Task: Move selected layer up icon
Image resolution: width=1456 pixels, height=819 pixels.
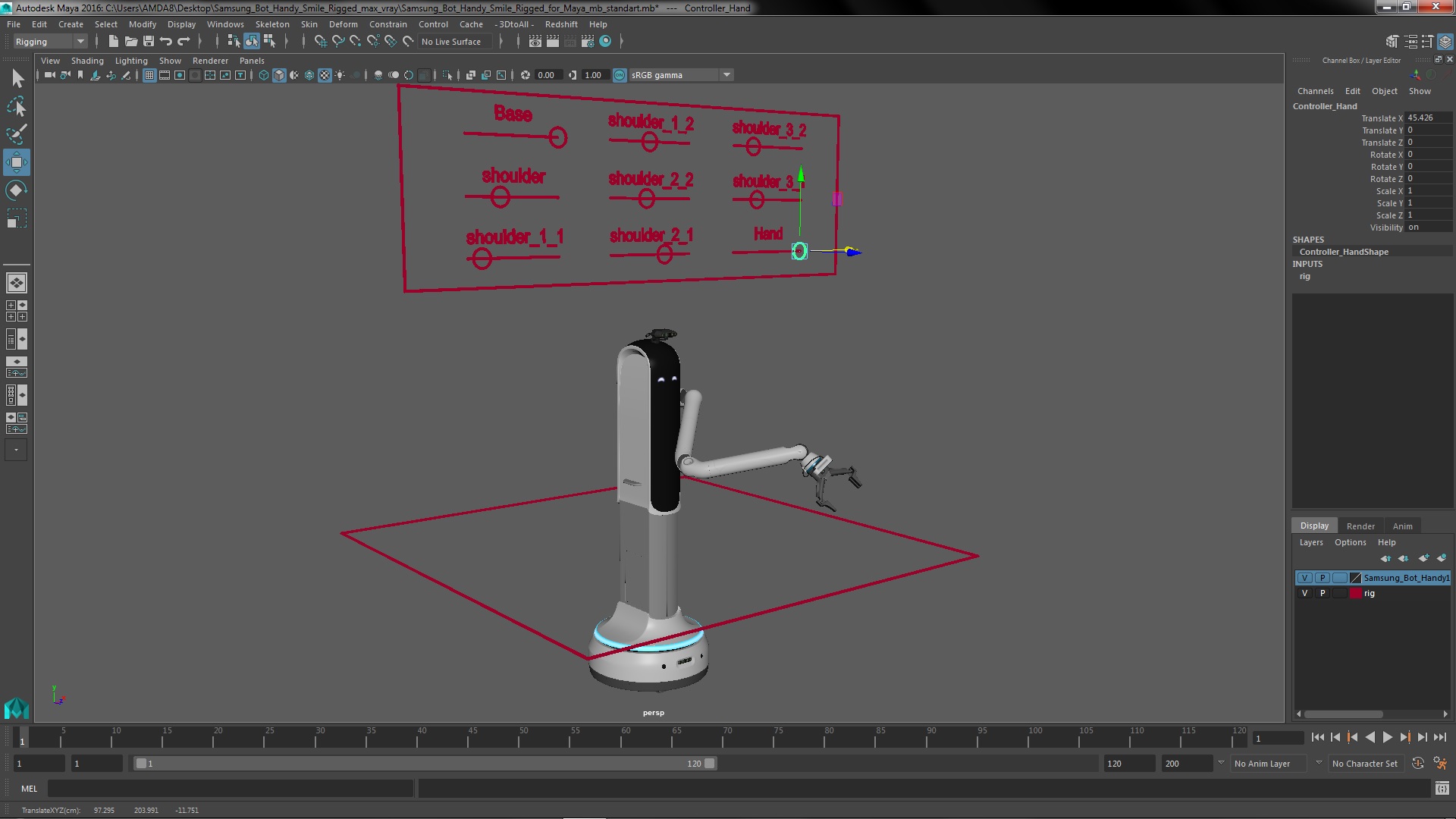Action: 1385,558
